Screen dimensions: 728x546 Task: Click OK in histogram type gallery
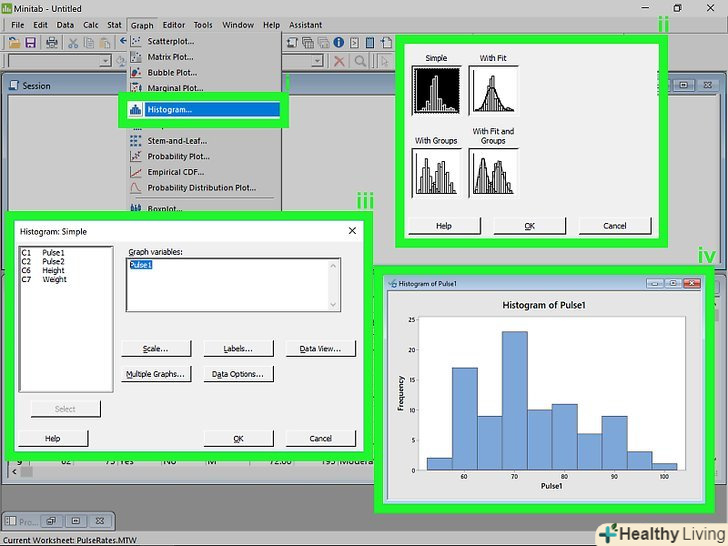pyautogui.click(x=530, y=226)
